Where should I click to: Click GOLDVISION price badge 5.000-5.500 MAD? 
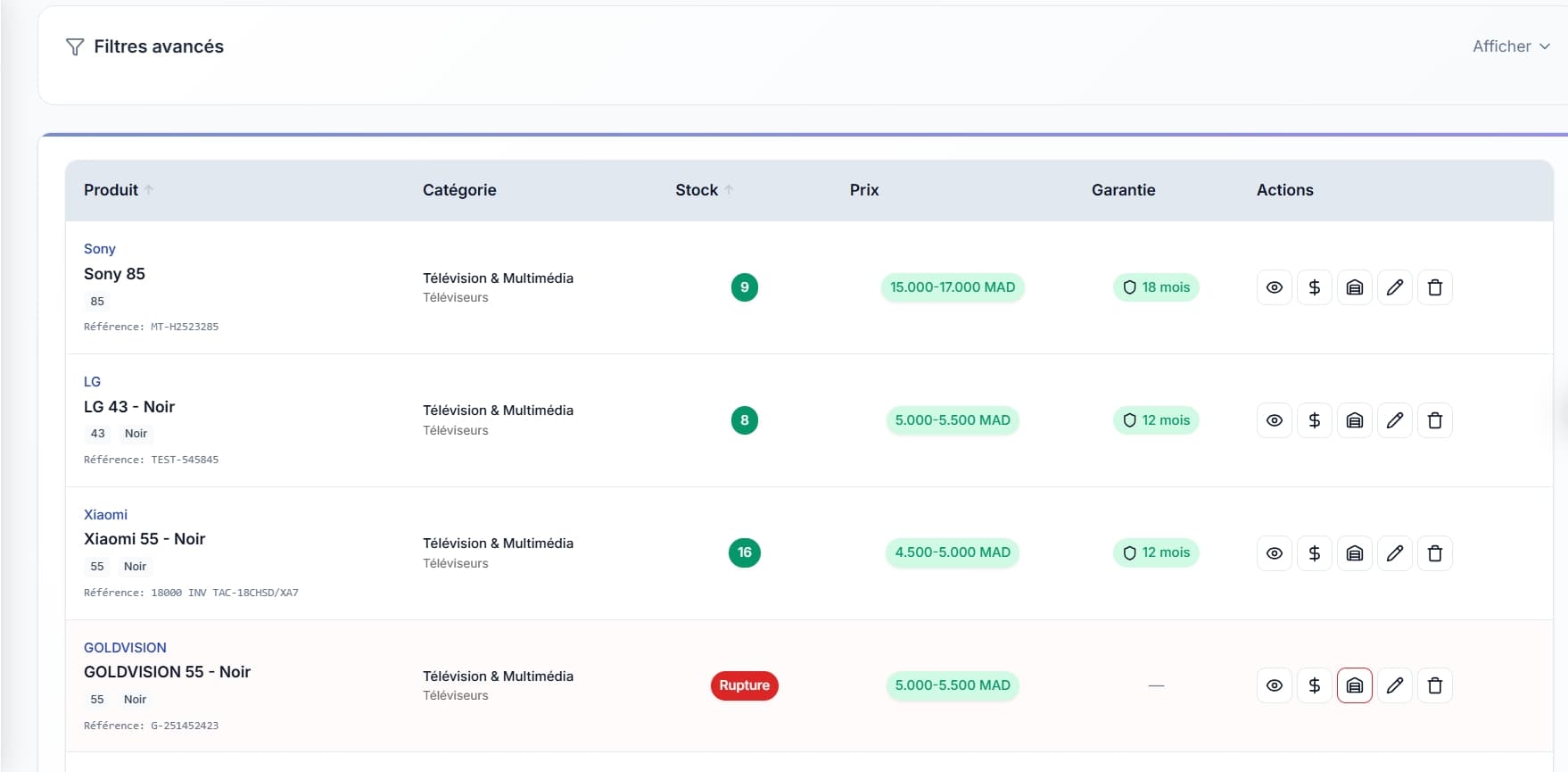pyautogui.click(x=953, y=685)
